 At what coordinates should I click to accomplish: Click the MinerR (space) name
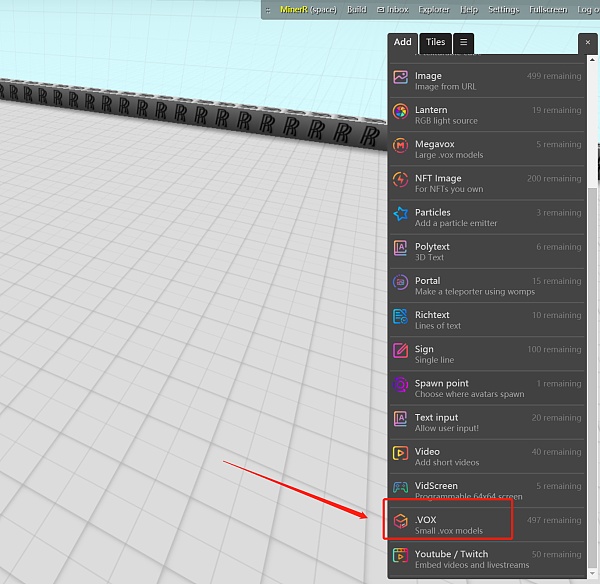(308, 10)
